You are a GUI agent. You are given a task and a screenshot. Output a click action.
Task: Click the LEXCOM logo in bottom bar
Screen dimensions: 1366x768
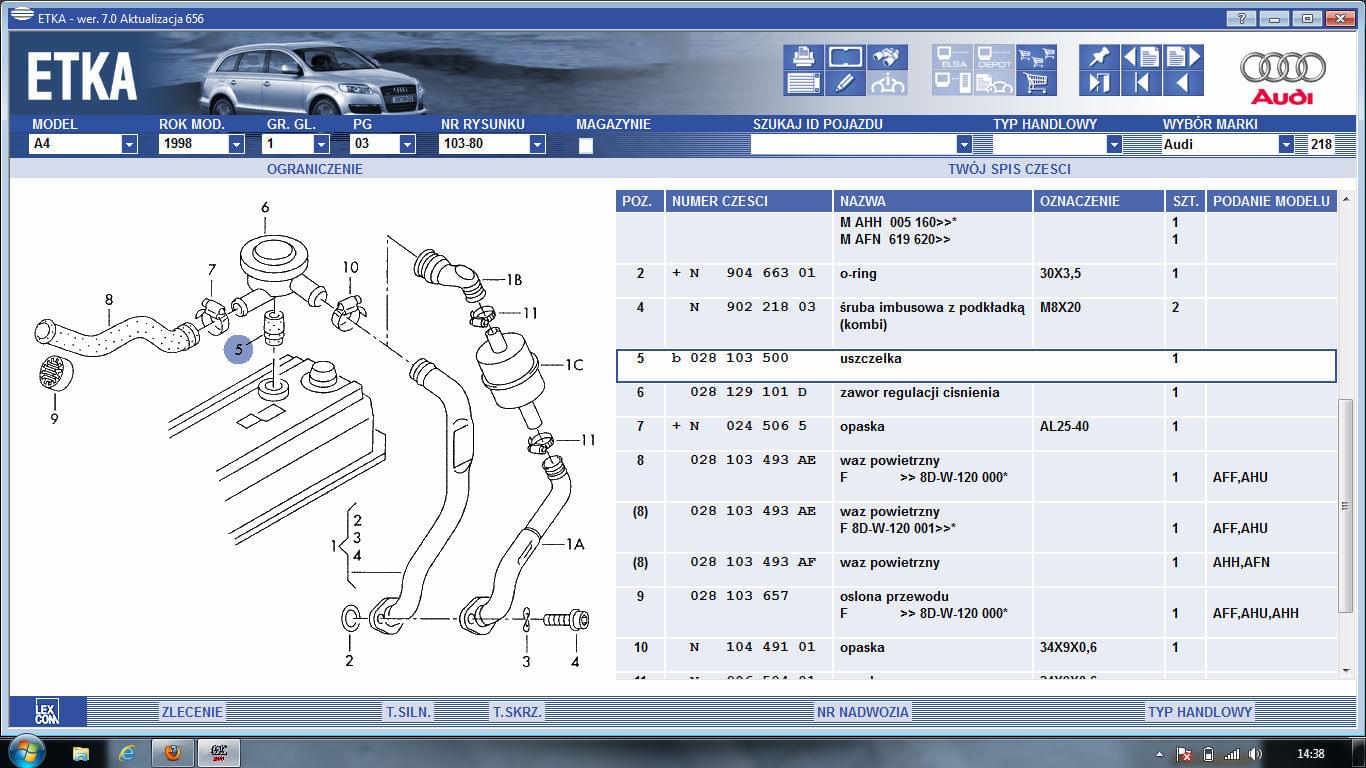tap(47, 712)
